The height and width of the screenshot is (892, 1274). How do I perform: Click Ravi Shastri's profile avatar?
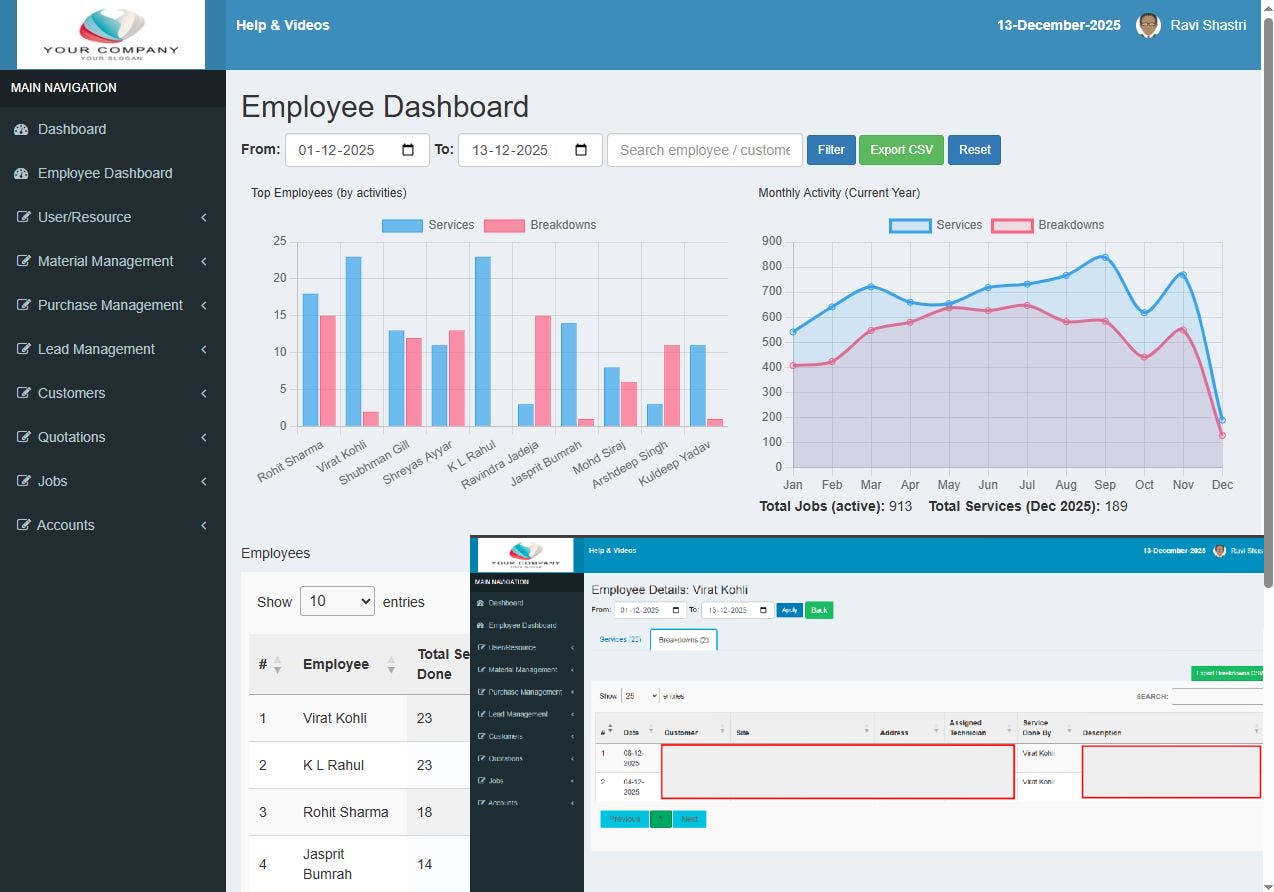[x=1148, y=25]
